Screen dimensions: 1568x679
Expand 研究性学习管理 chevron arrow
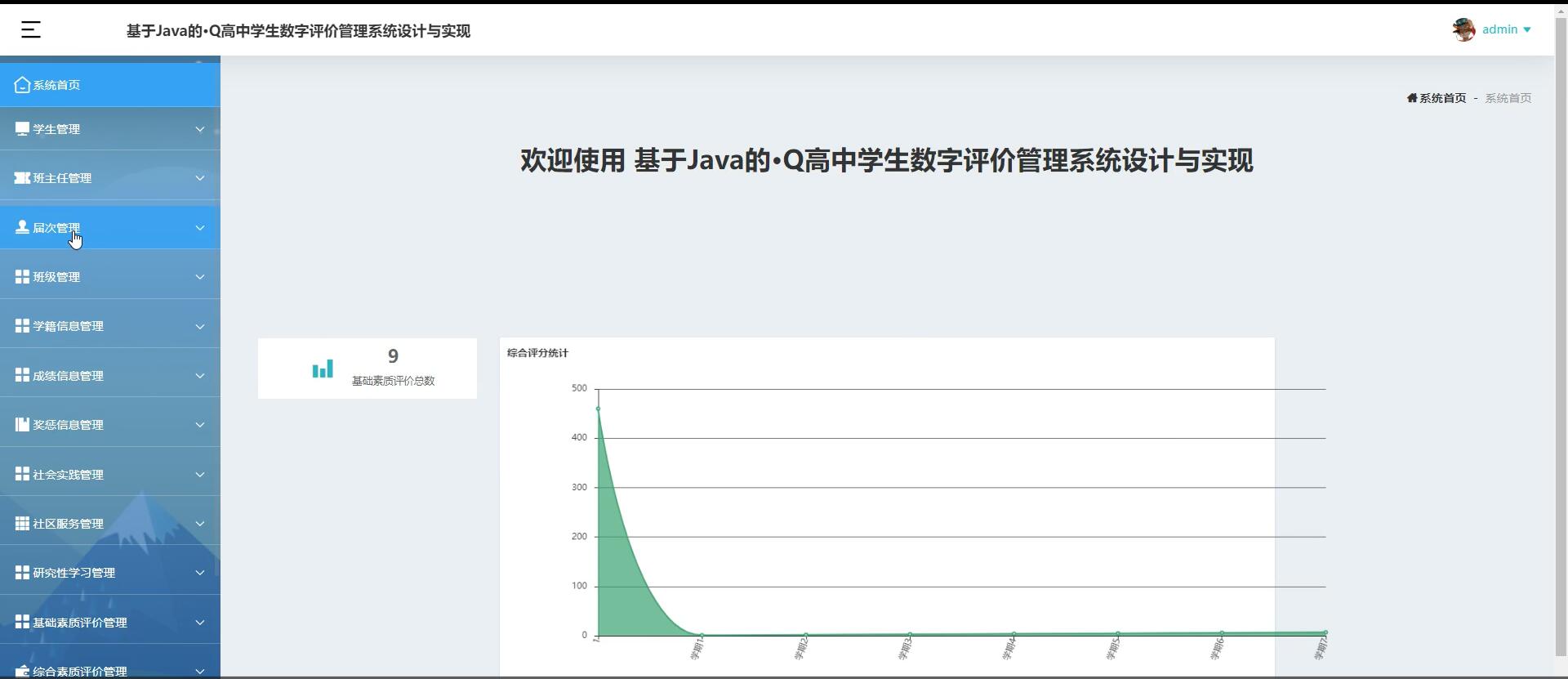(x=199, y=573)
